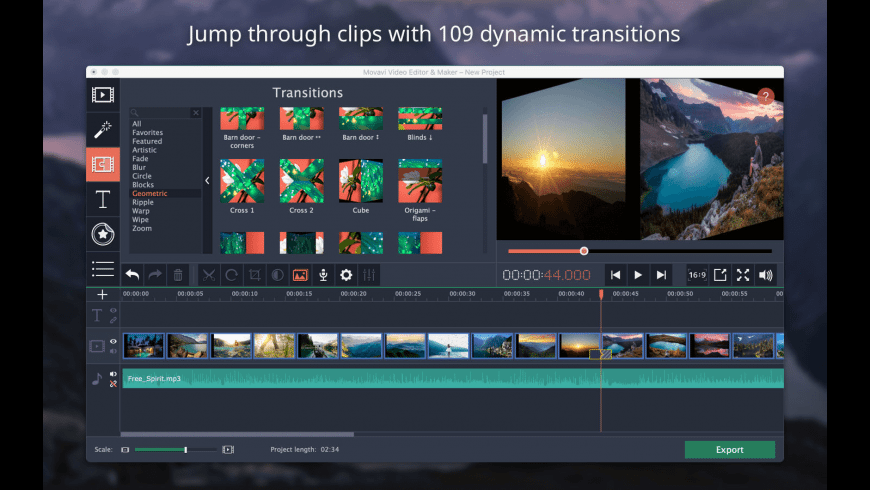The width and height of the screenshot is (870, 490).
Task: Click the Export button
Action: [729, 450]
